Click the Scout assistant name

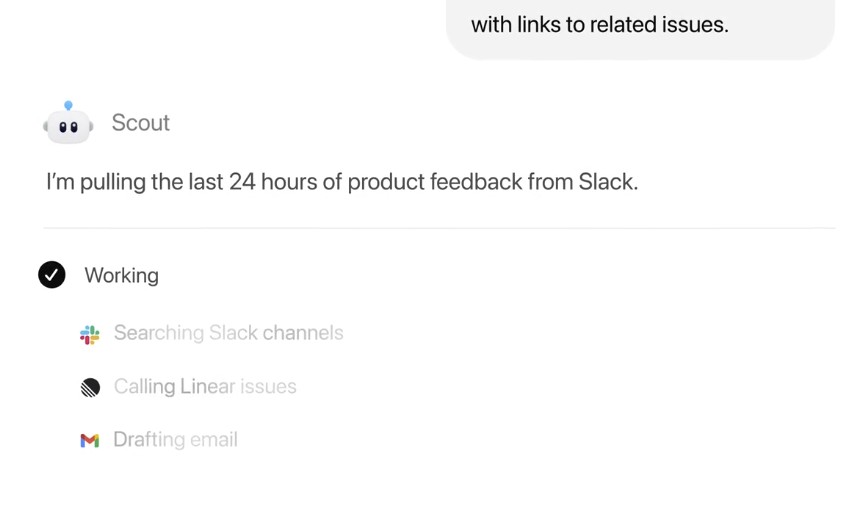coord(140,122)
